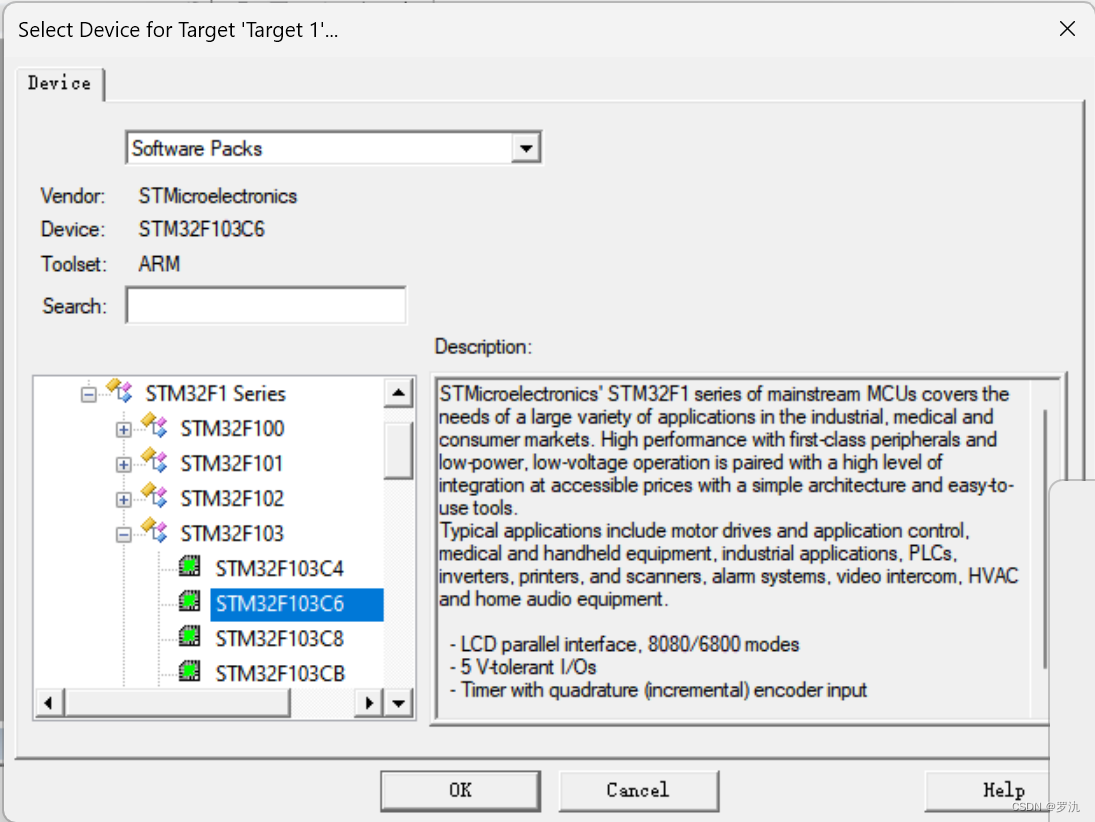Switch to the Device tab
Image resolution: width=1095 pixels, height=822 pixels.
coord(59,84)
